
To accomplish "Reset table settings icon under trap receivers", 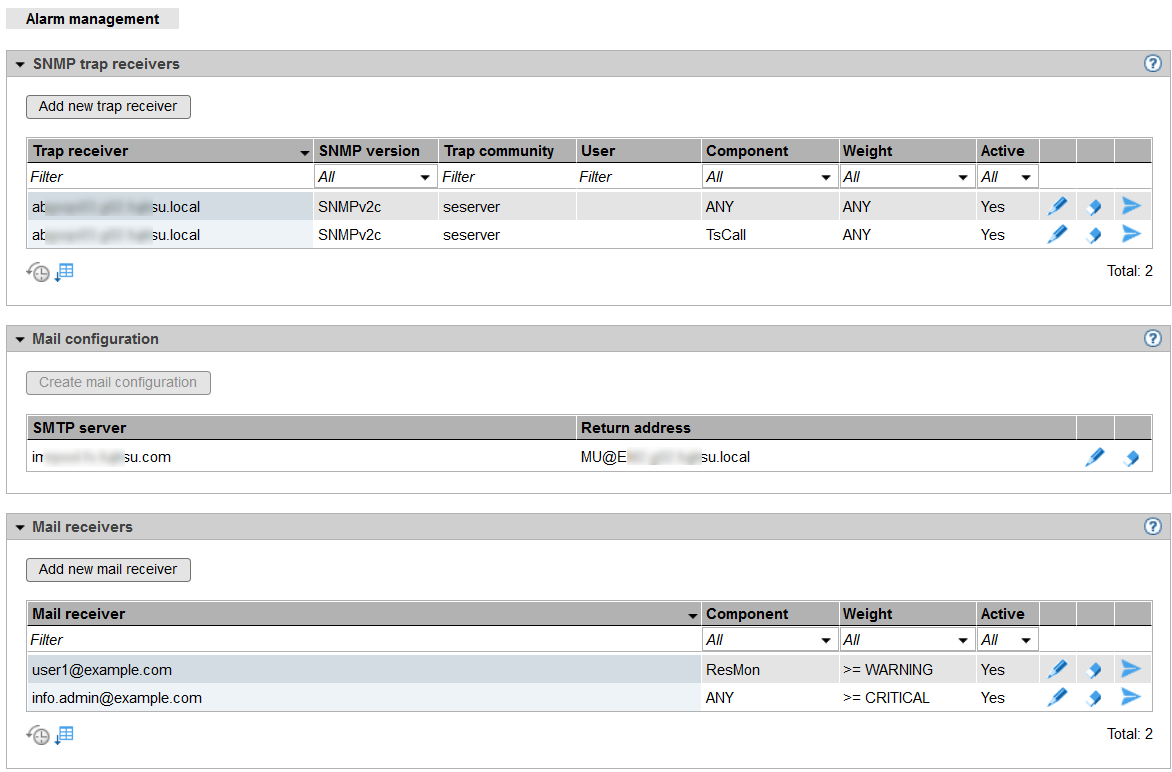I will pyautogui.click(x=38, y=272).
